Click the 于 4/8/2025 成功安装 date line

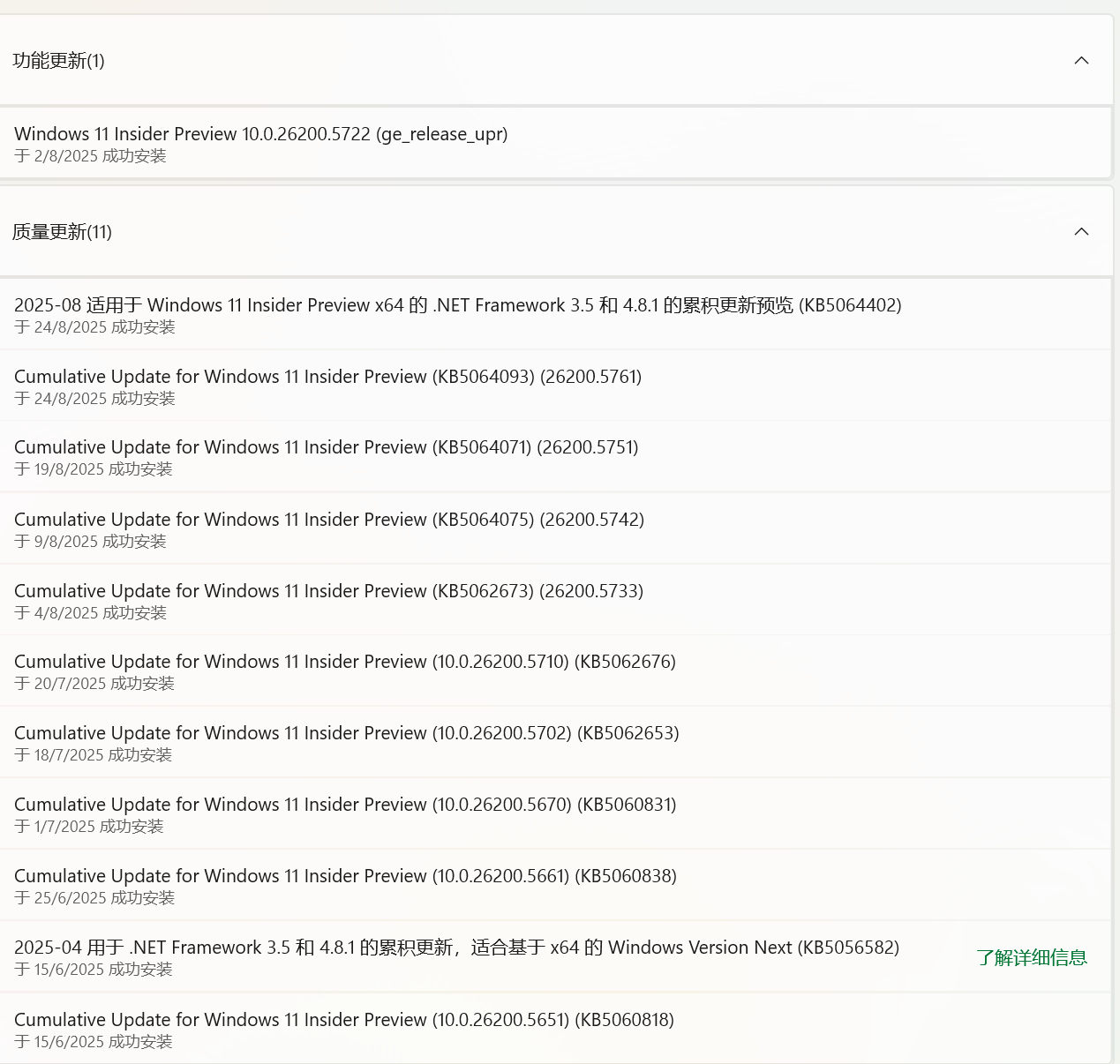[x=90, y=613]
